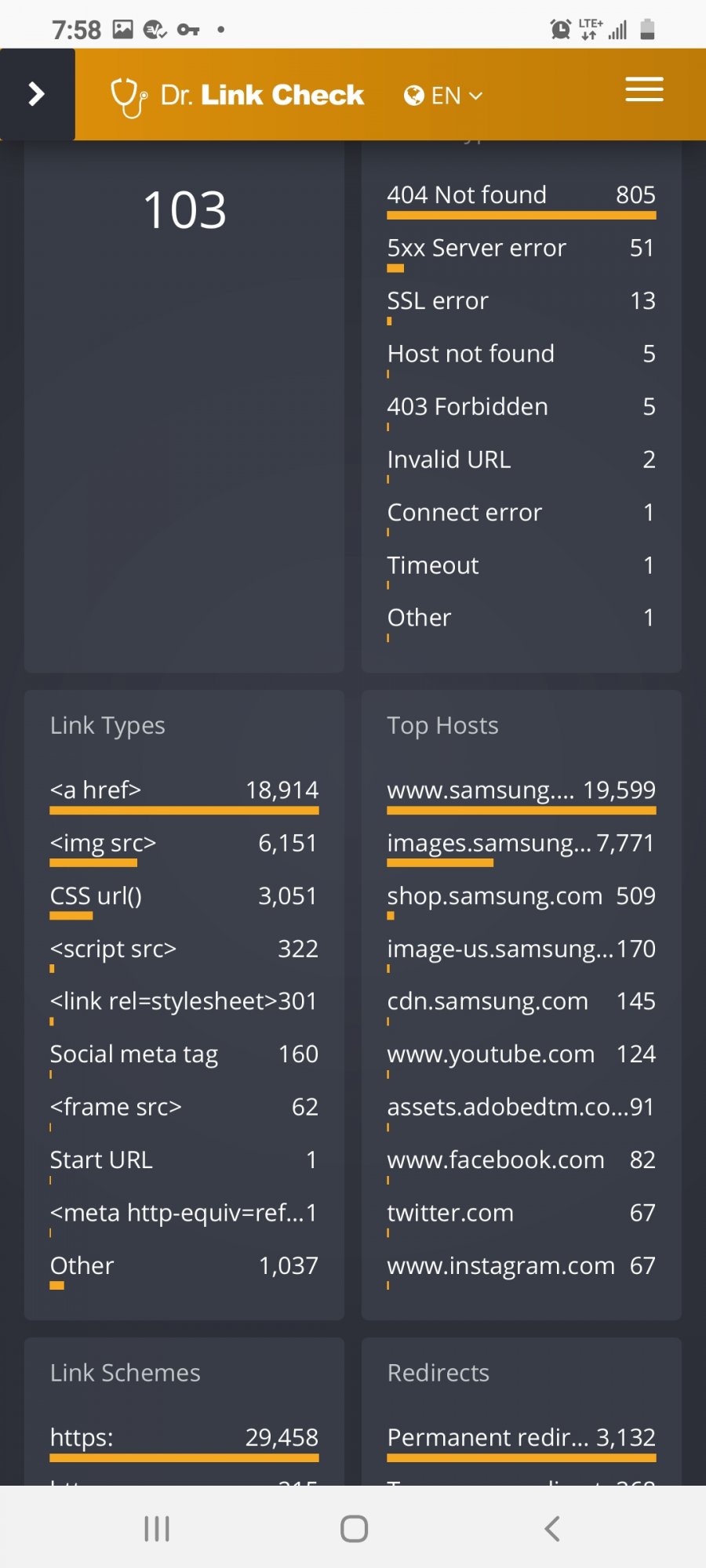Tap the Android back button

point(552,1528)
